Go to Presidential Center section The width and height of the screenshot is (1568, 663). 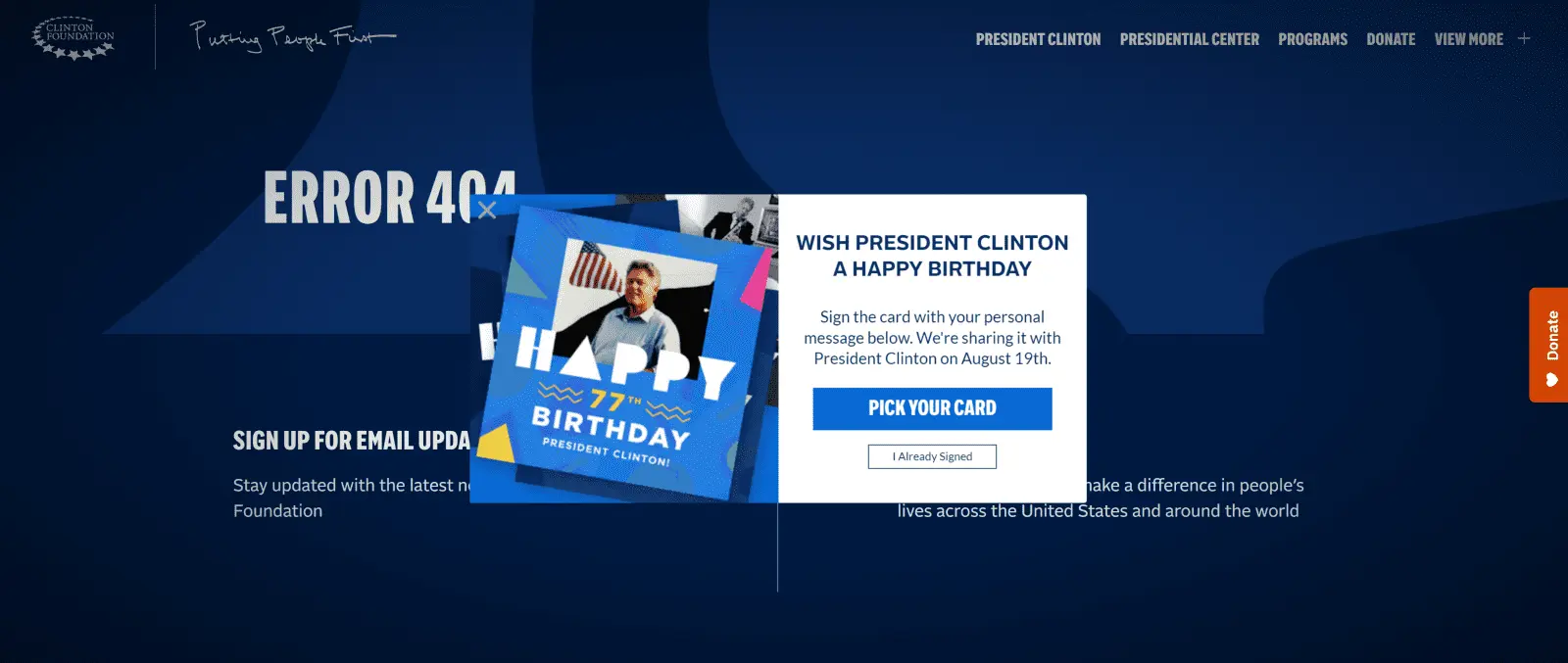(x=1189, y=39)
